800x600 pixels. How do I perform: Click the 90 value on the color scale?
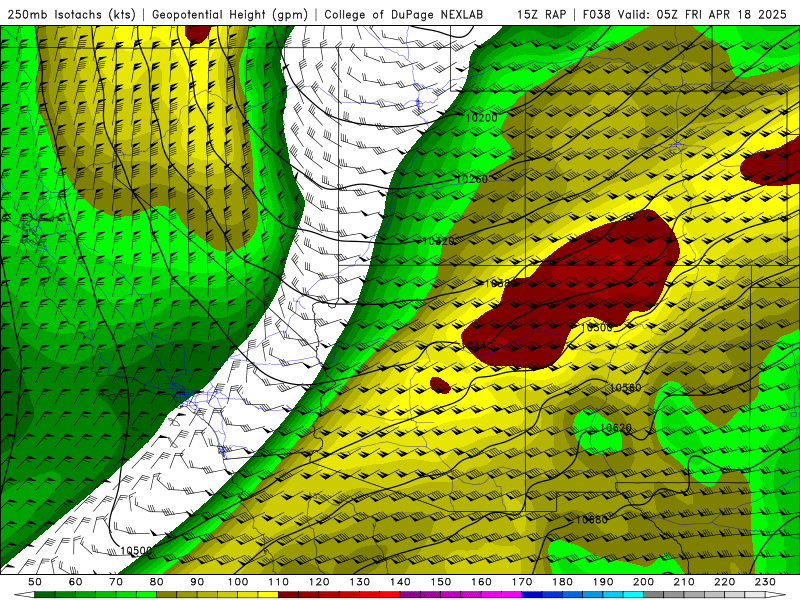click(x=197, y=582)
